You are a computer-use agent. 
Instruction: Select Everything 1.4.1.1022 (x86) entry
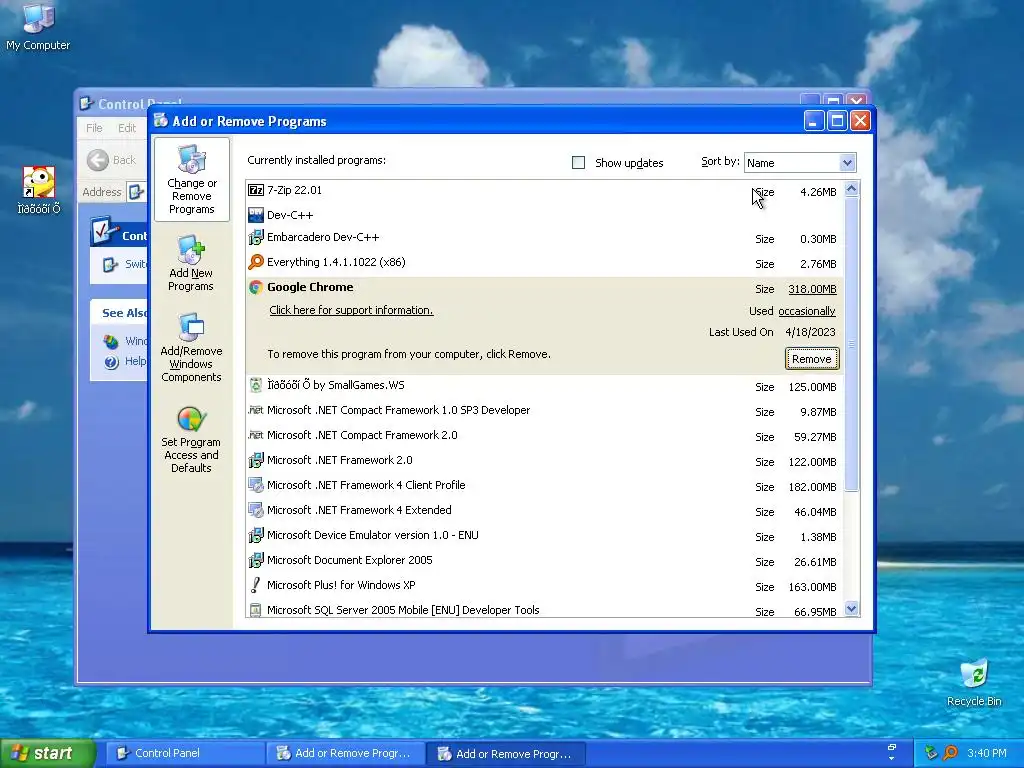545,263
